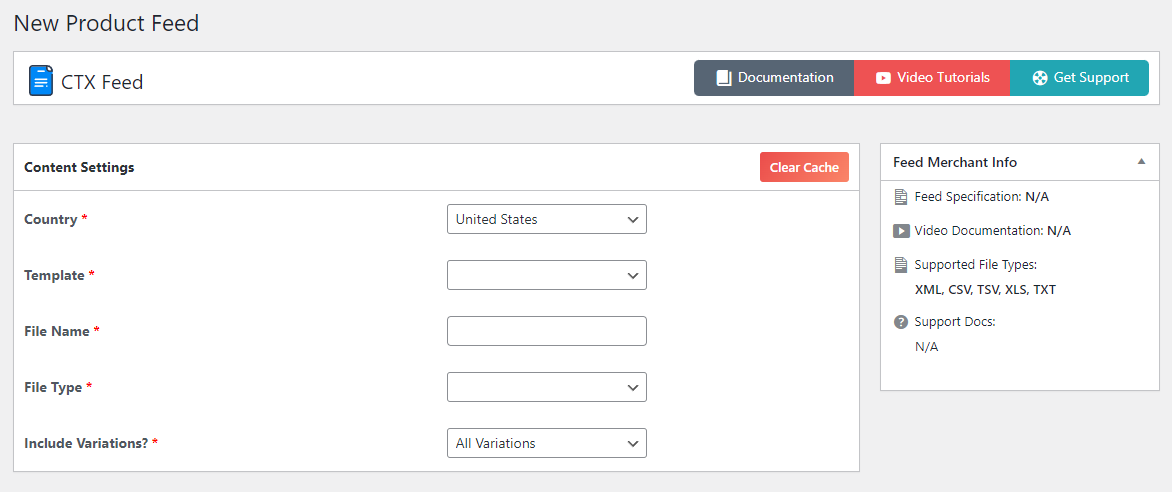Screen dimensions: 1172x492
Task: Click the Feed Merchant Info title
Action: pyautogui.click(x=955, y=162)
